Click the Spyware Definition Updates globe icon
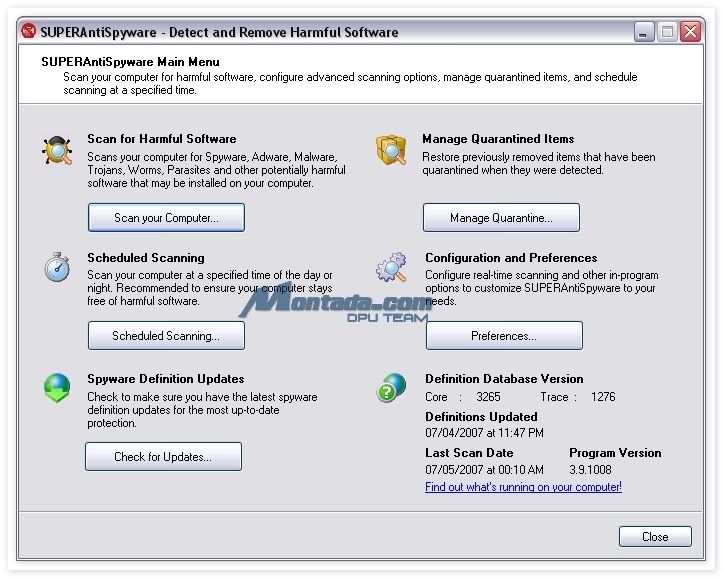724x579 pixels. point(57,388)
